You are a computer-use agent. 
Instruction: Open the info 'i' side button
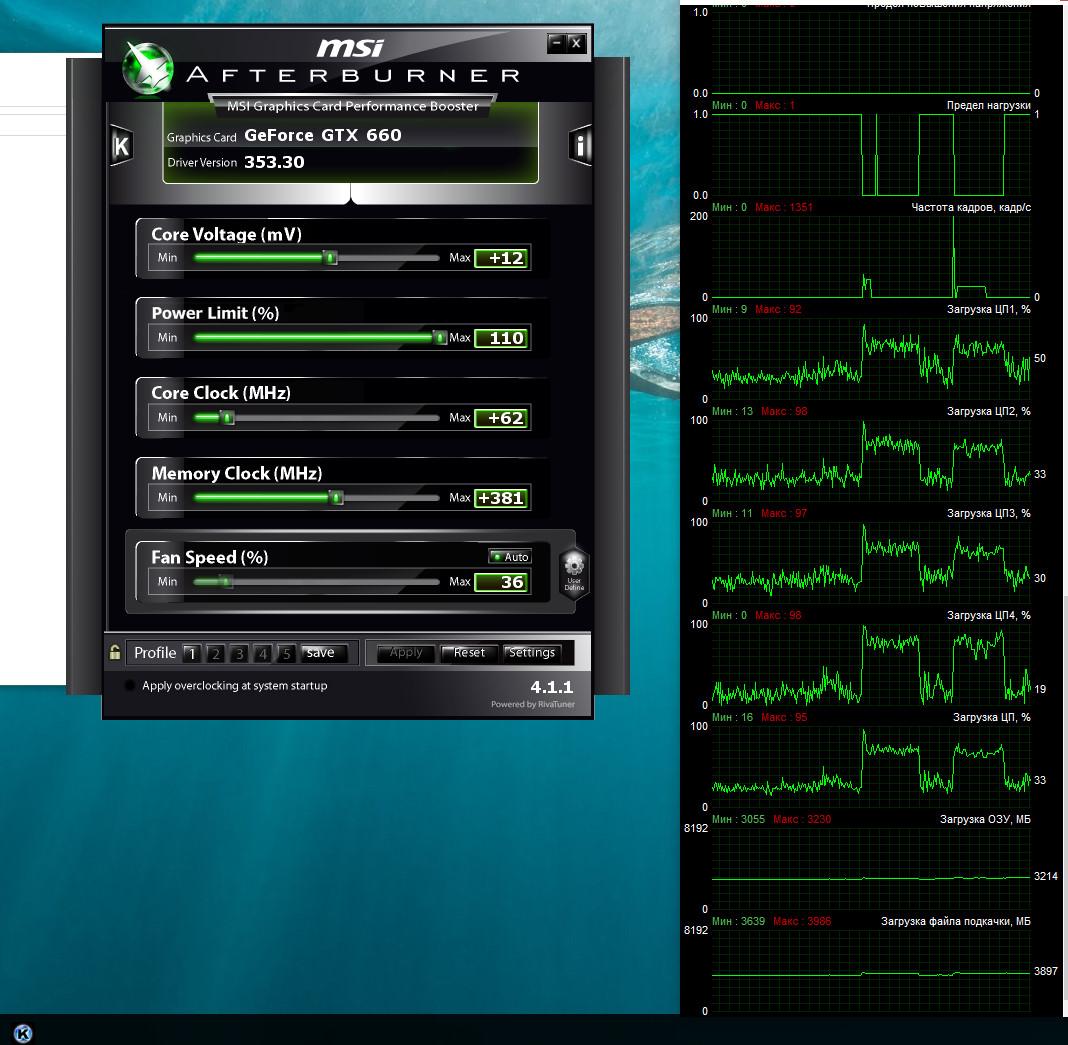click(x=580, y=145)
